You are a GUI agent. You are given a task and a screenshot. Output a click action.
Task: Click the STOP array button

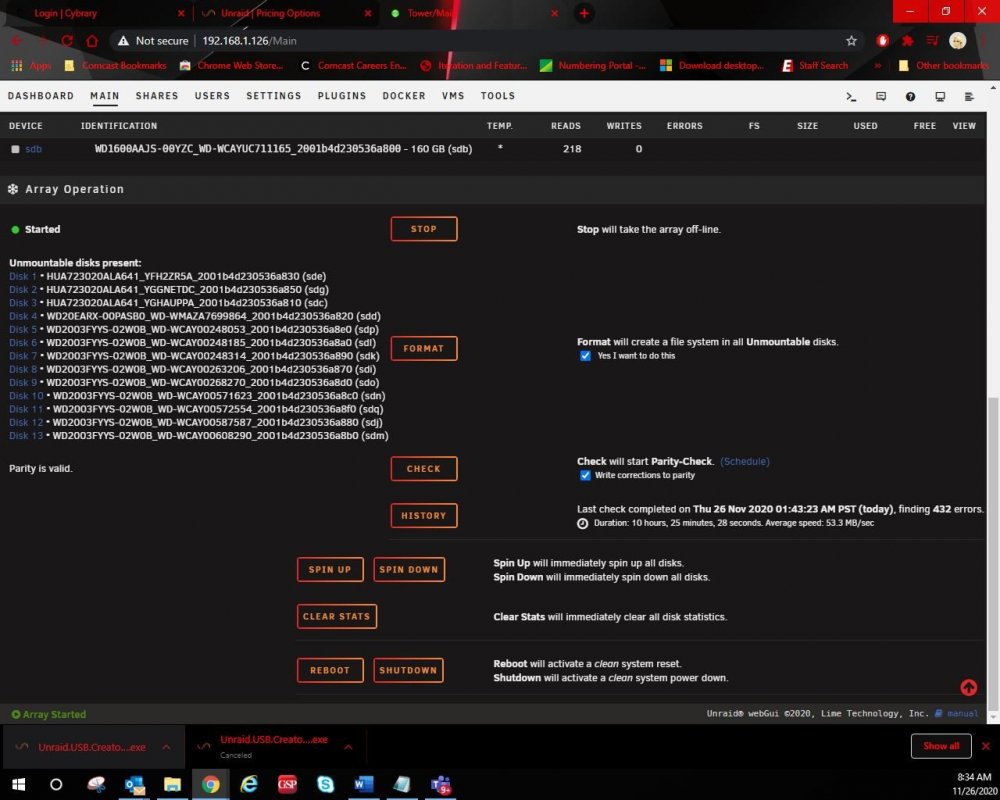423,229
